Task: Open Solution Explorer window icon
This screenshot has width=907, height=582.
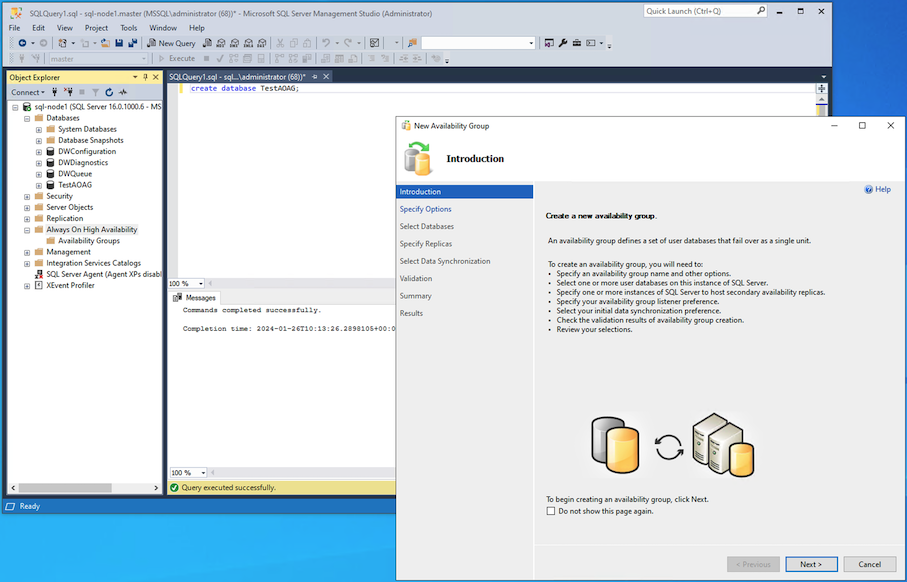Action: pos(549,43)
